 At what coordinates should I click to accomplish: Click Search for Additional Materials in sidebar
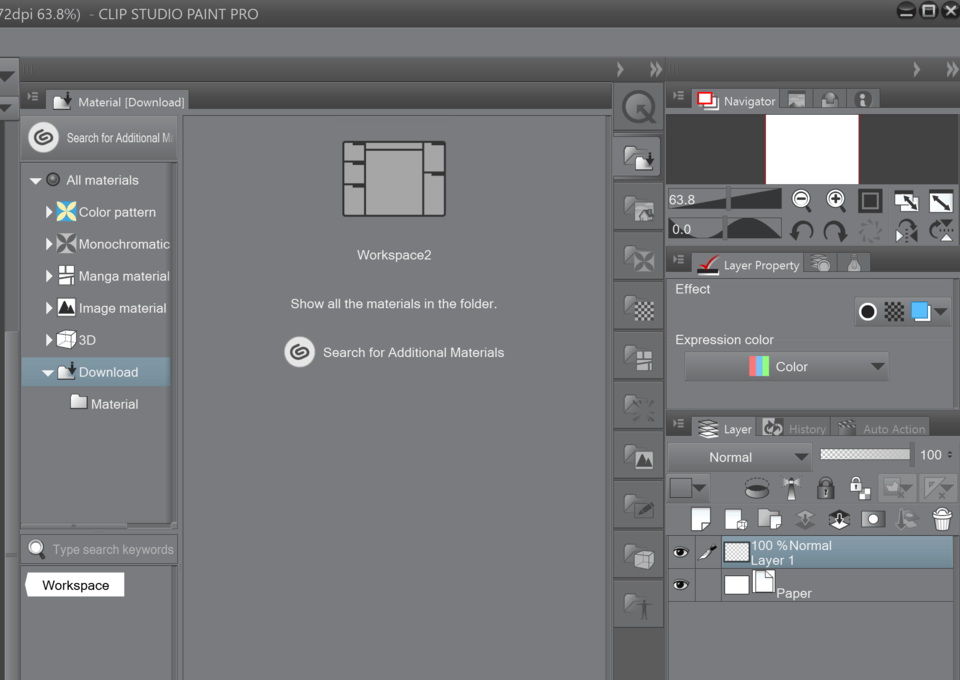click(x=101, y=138)
